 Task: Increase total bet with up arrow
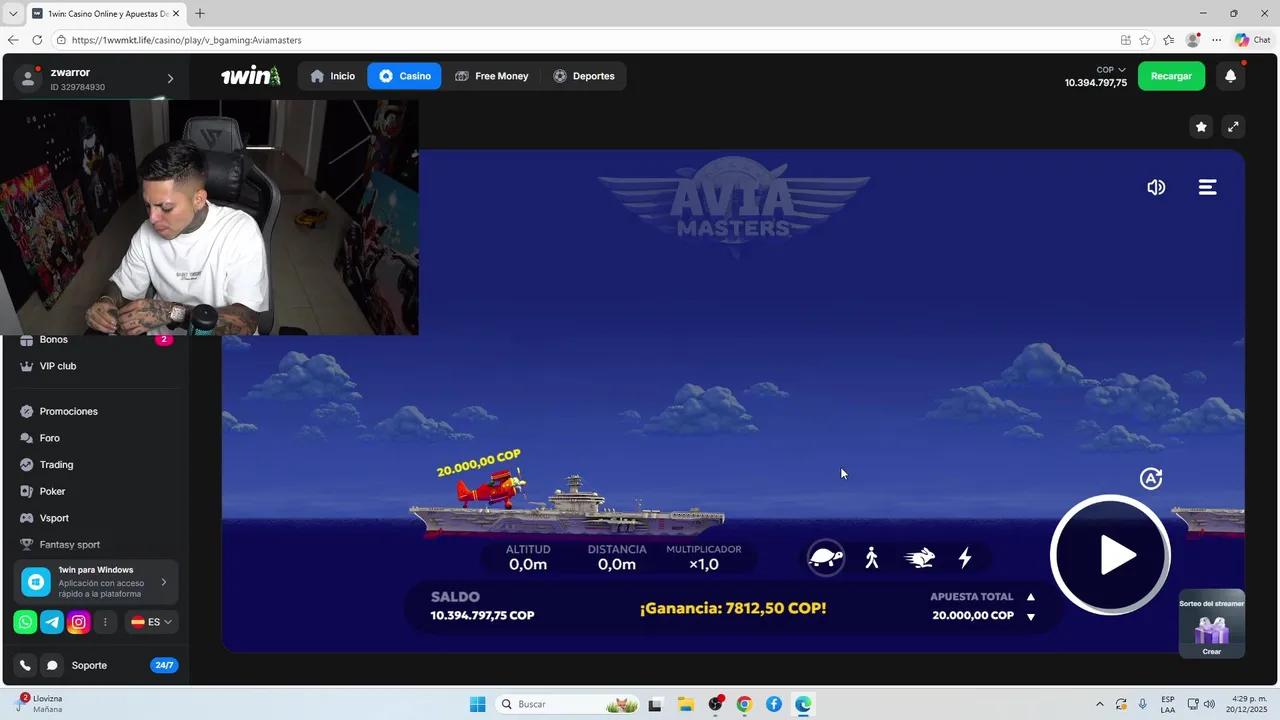click(x=1031, y=597)
